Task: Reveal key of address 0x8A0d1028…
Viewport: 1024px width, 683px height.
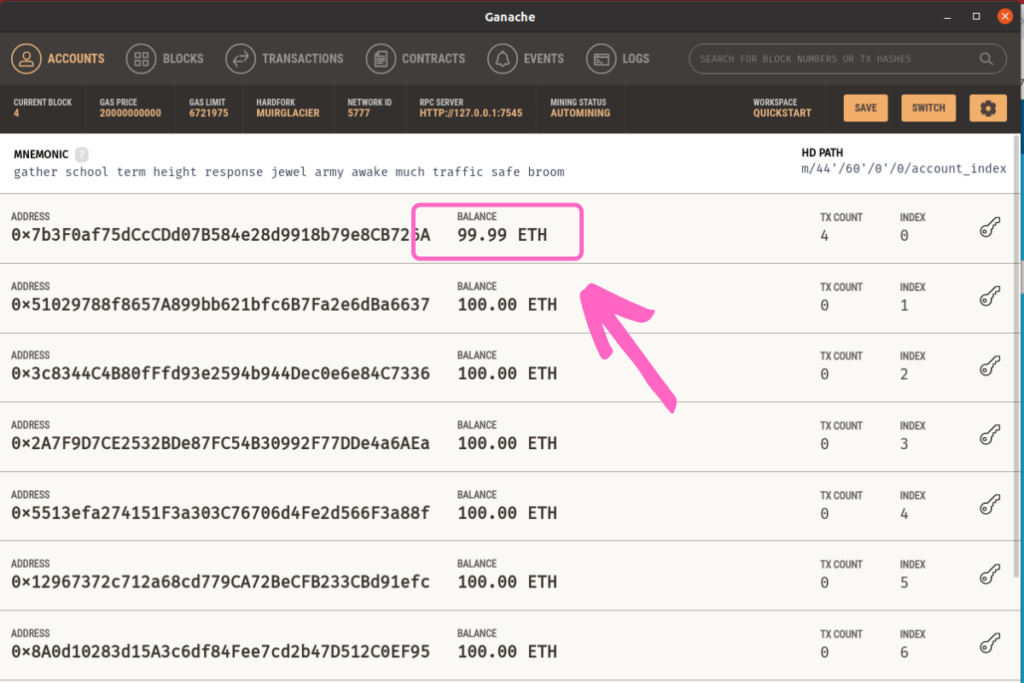Action: [989, 644]
